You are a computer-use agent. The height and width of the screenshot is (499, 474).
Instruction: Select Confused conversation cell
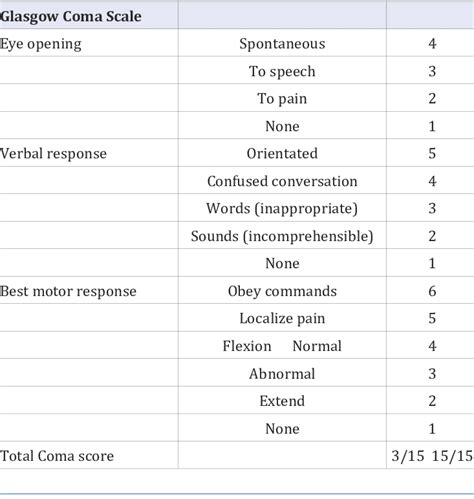282,181
